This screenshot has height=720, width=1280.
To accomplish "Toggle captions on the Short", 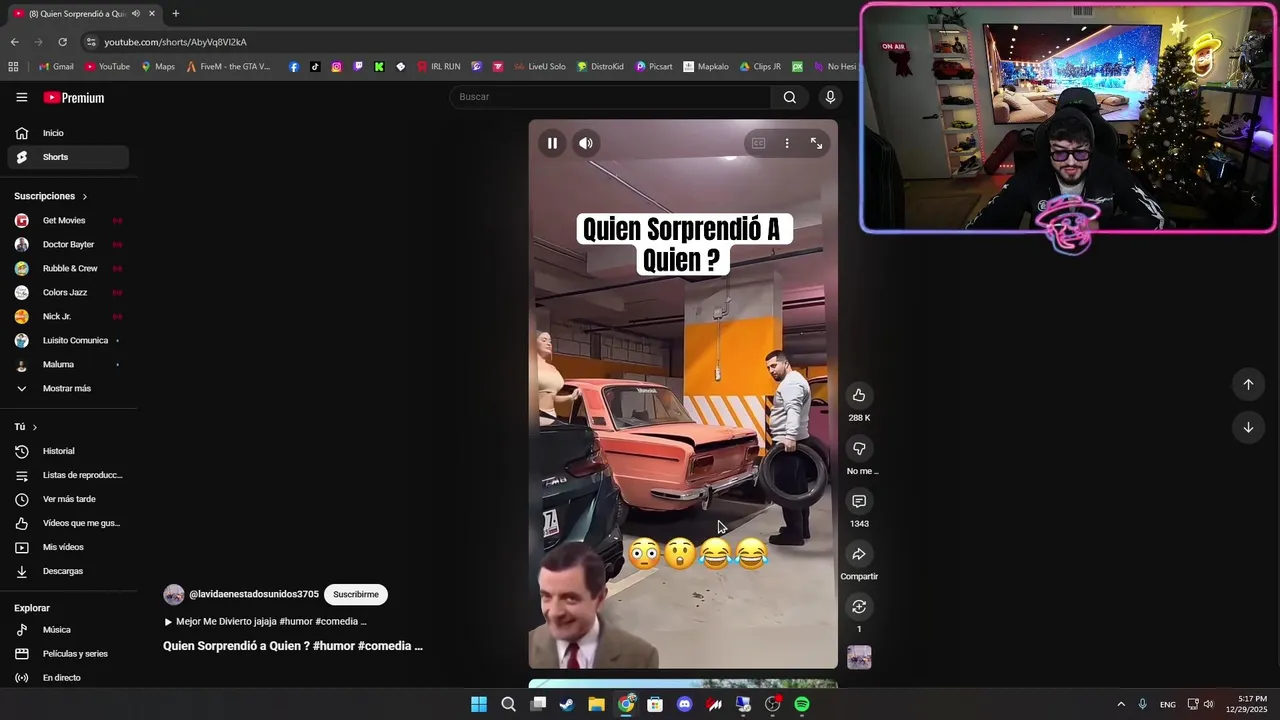I will coord(759,143).
